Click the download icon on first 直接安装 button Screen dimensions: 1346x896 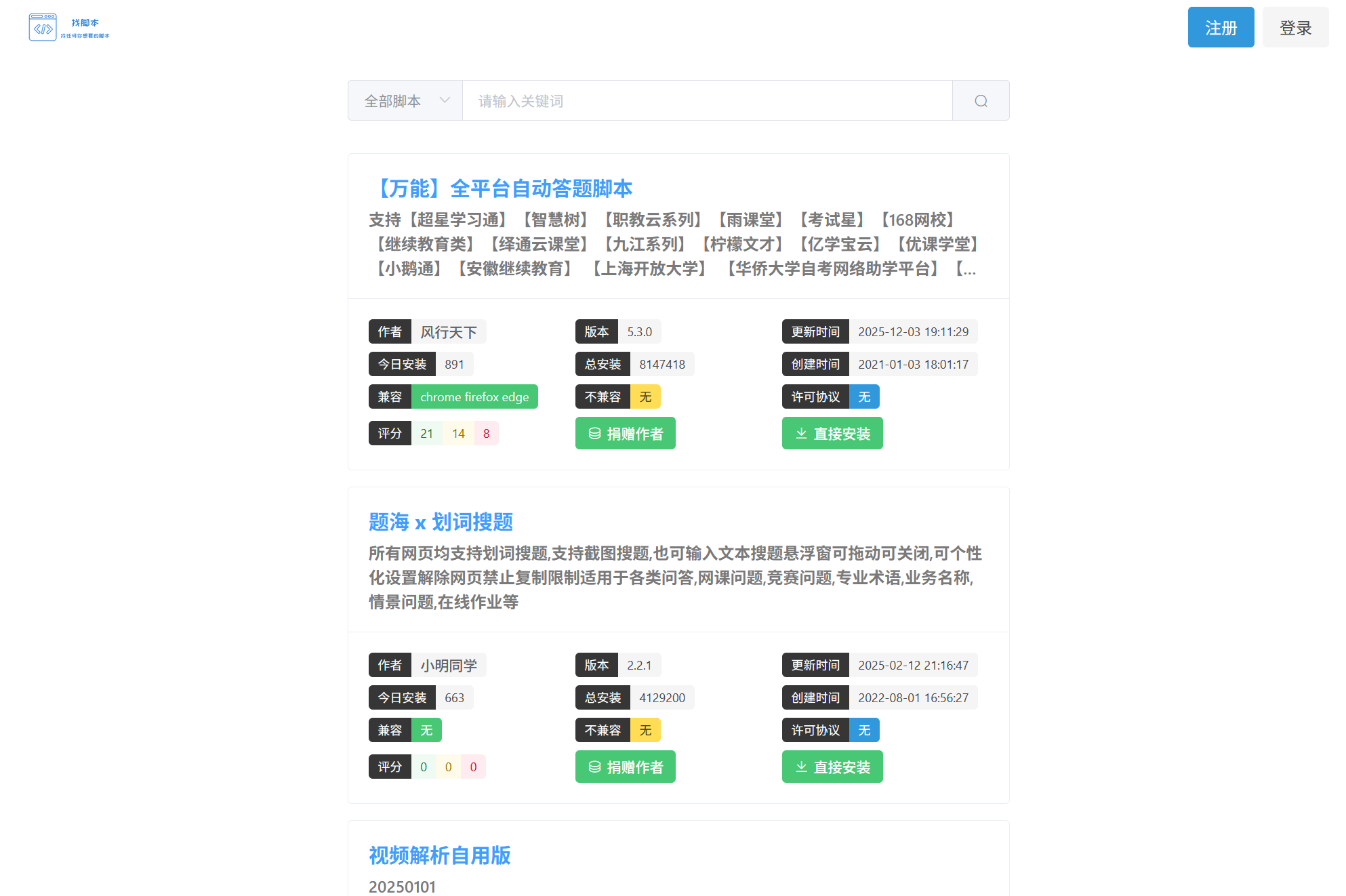click(800, 433)
